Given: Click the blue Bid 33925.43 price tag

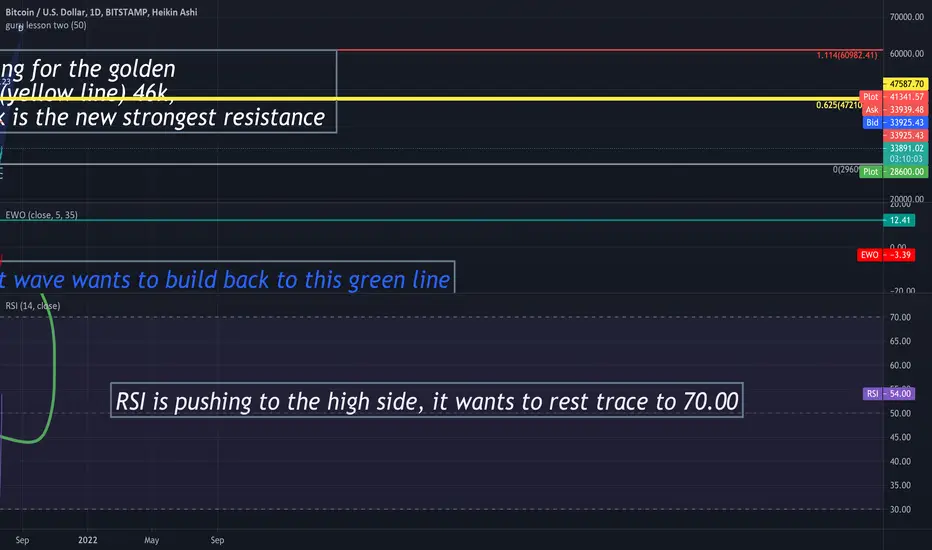Looking at the screenshot, I should pos(895,122).
